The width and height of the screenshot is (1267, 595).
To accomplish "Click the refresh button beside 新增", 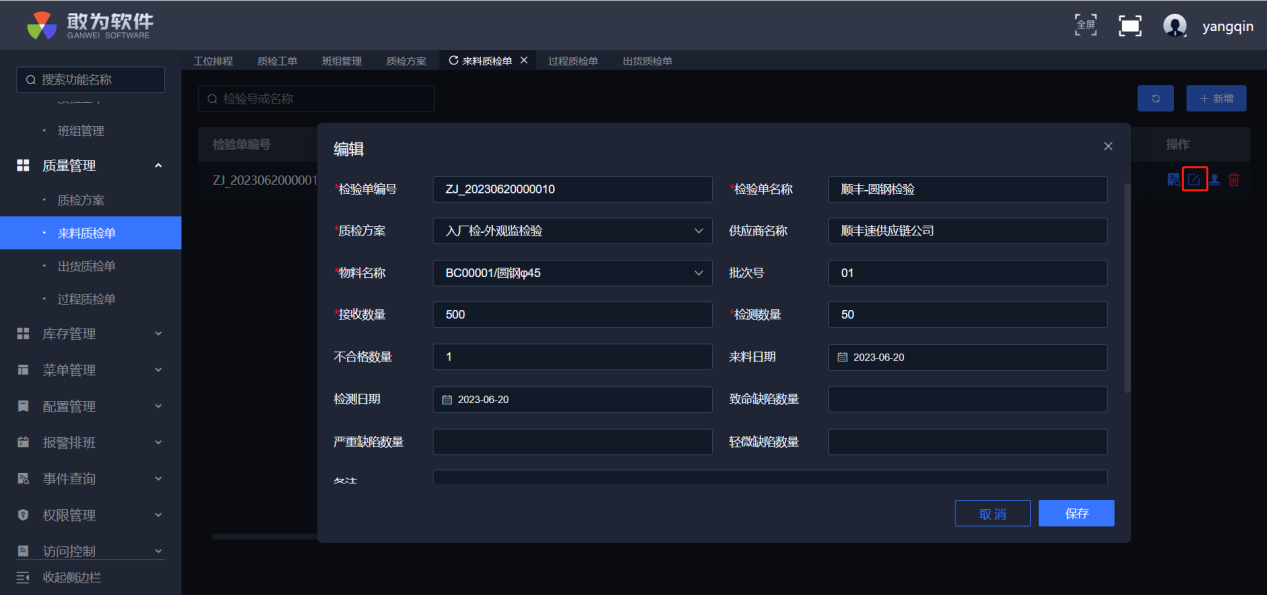I will [x=1156, y=98].
